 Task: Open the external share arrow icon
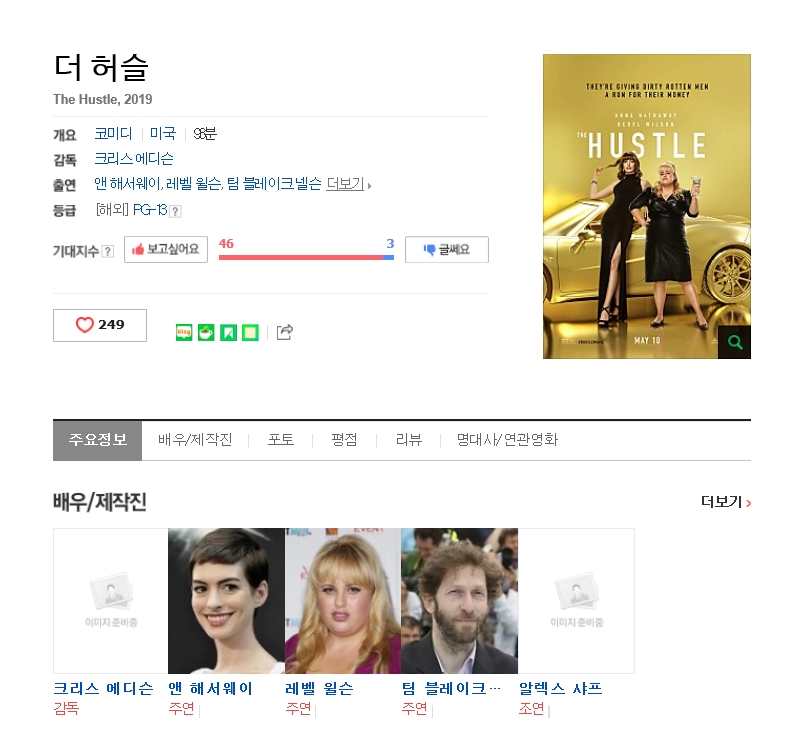[x=285, y=332]
